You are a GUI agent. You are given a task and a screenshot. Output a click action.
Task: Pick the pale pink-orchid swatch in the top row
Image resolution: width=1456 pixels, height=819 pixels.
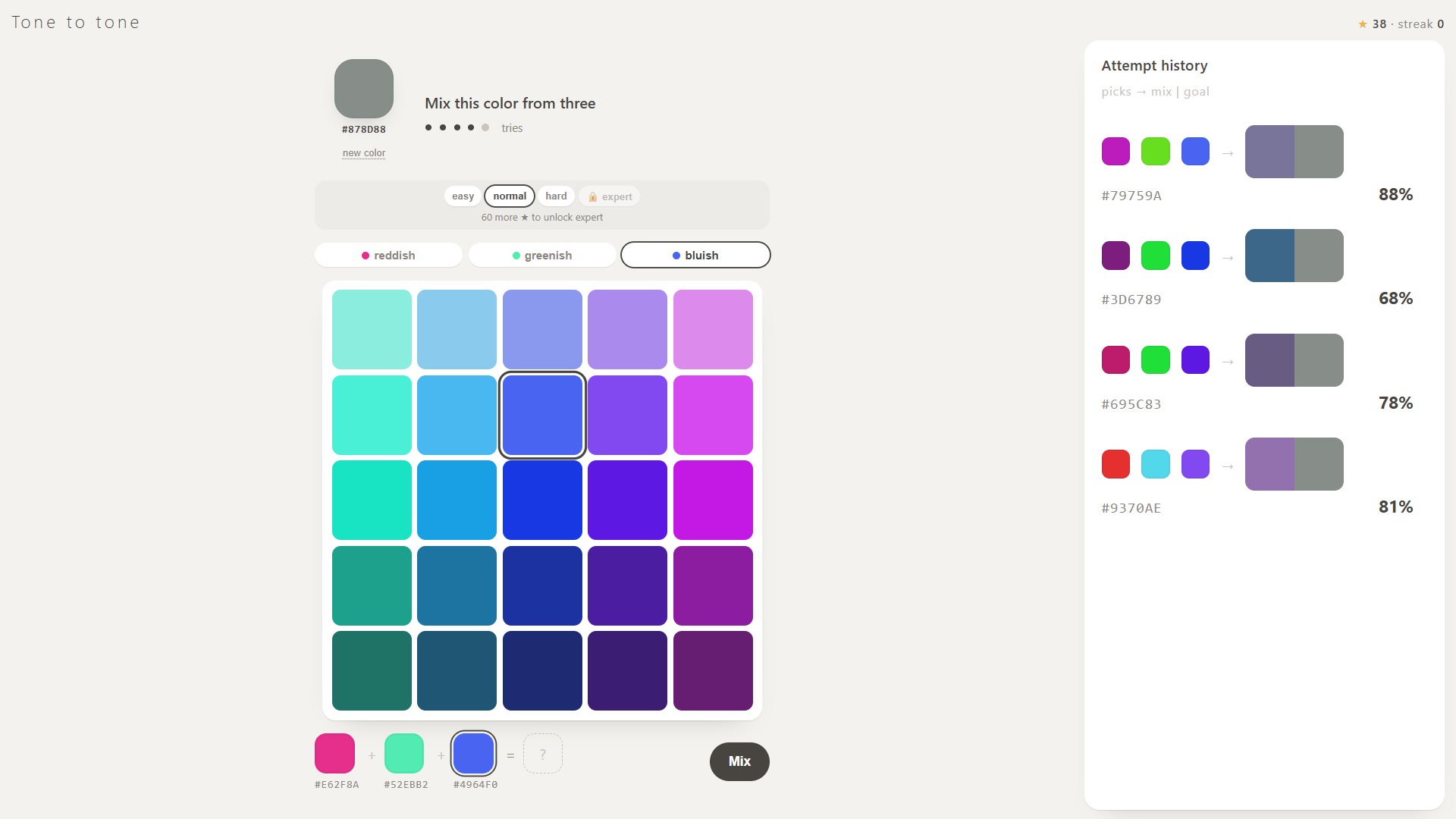[x=713, y=329]
